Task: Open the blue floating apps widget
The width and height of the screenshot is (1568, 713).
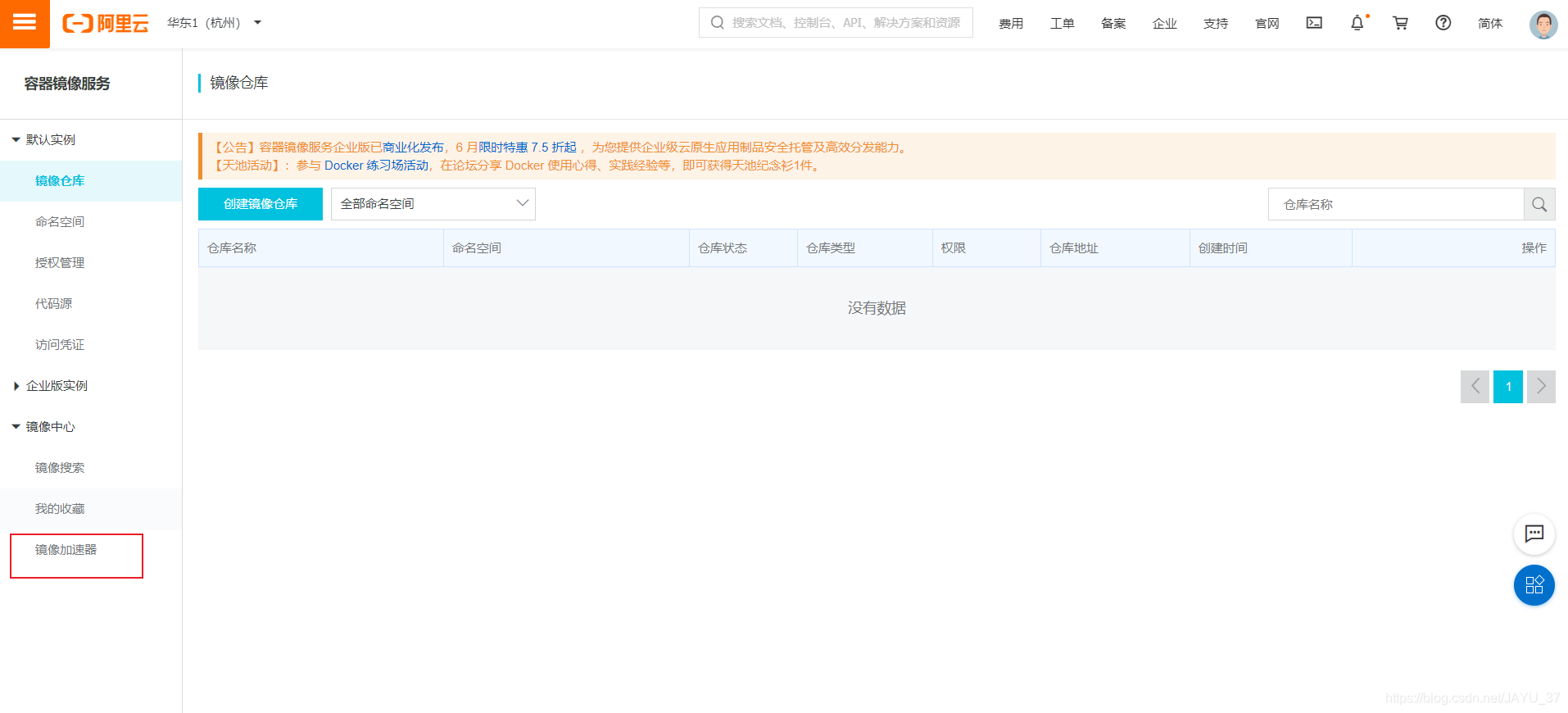Action: (x=1534, y=585)
